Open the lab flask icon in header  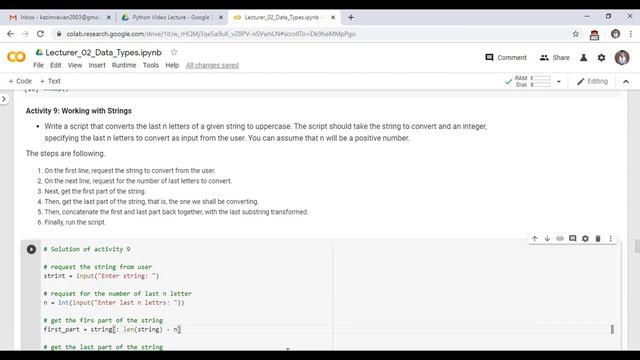point(584,58)
